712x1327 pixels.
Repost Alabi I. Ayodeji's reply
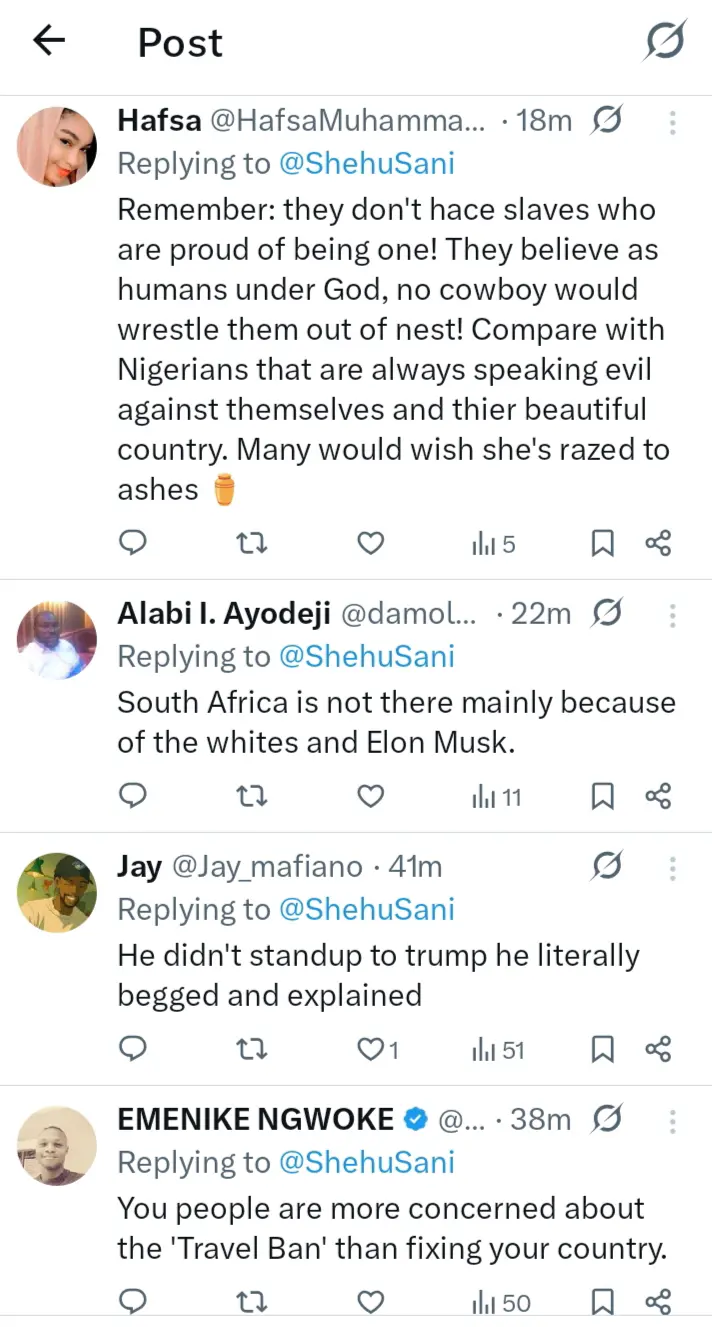click(x=251, y=796)
